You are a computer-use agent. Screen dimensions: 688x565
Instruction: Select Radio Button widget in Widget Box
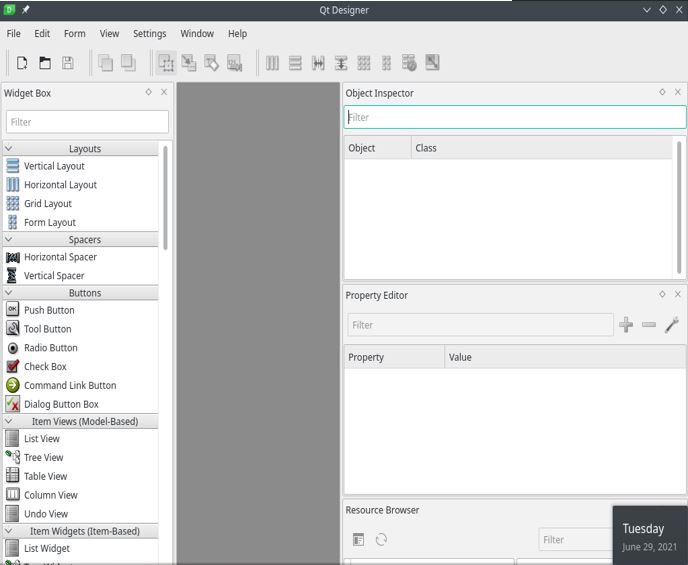[x=50, y=348]
